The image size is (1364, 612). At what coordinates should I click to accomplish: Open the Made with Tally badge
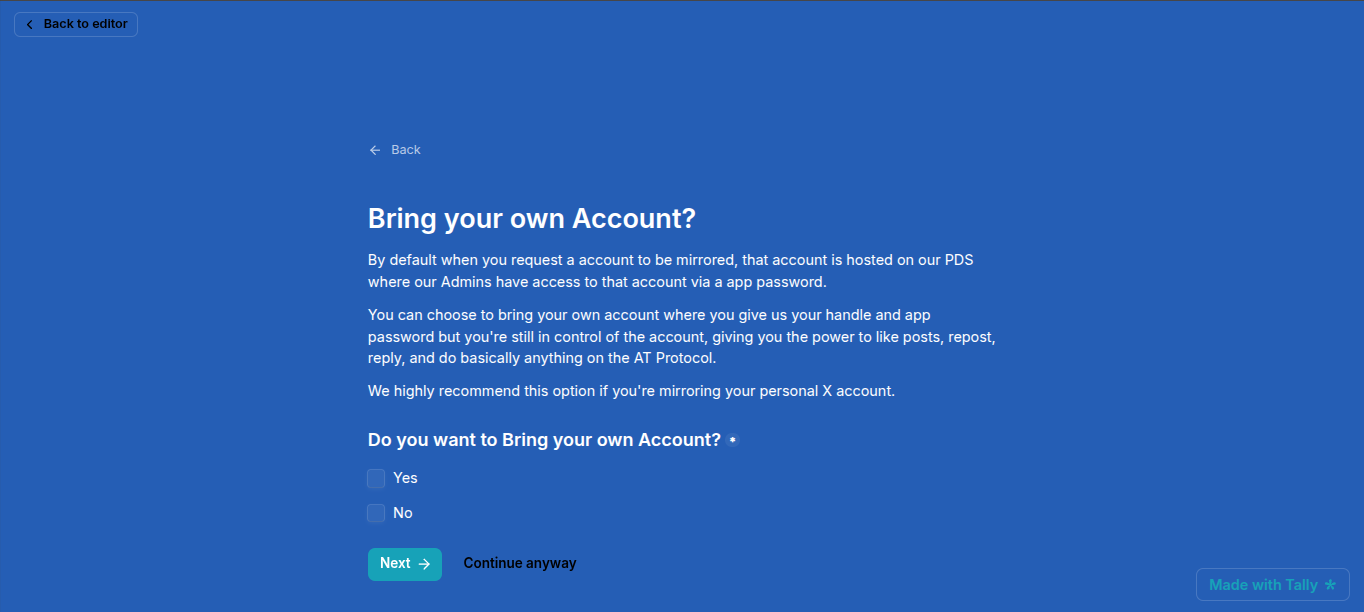point(1272,585)
